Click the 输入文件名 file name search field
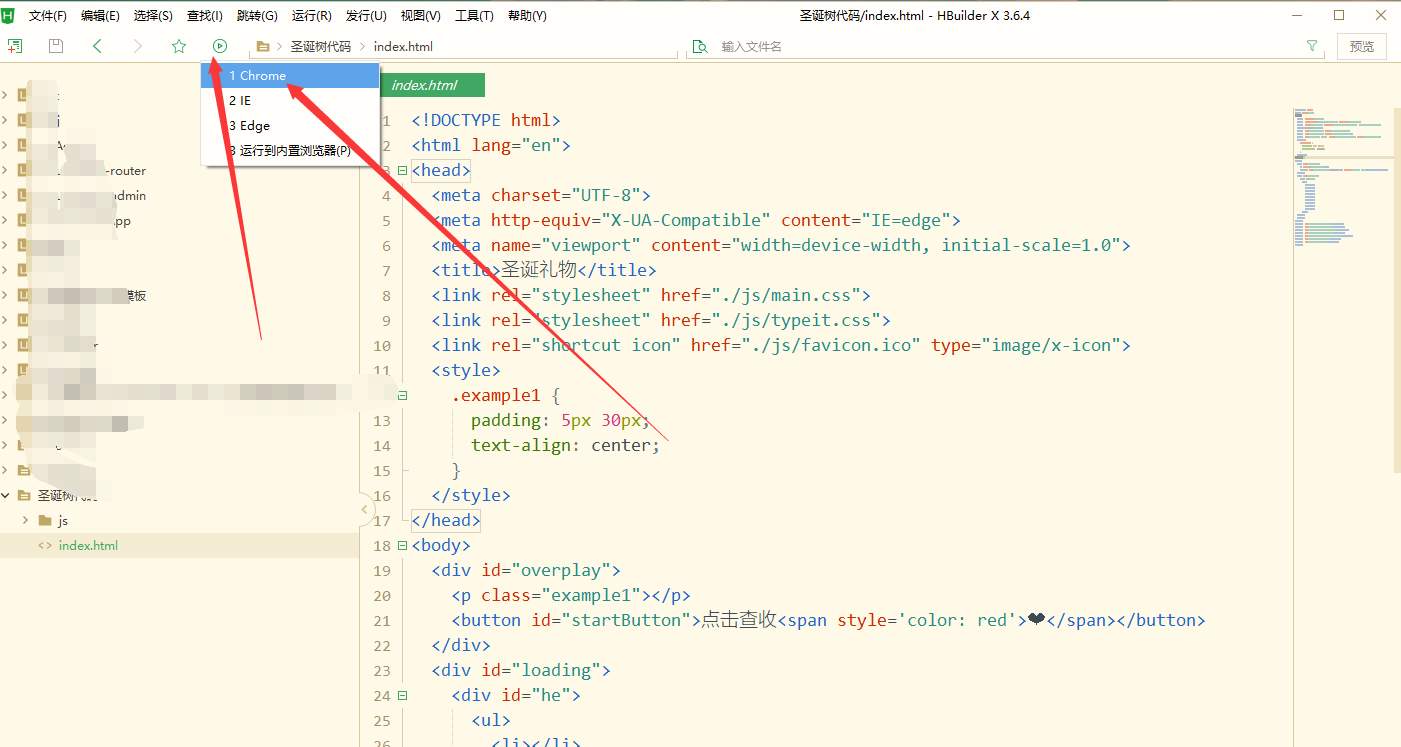 pyautogui.click(x=1005, y=46)
